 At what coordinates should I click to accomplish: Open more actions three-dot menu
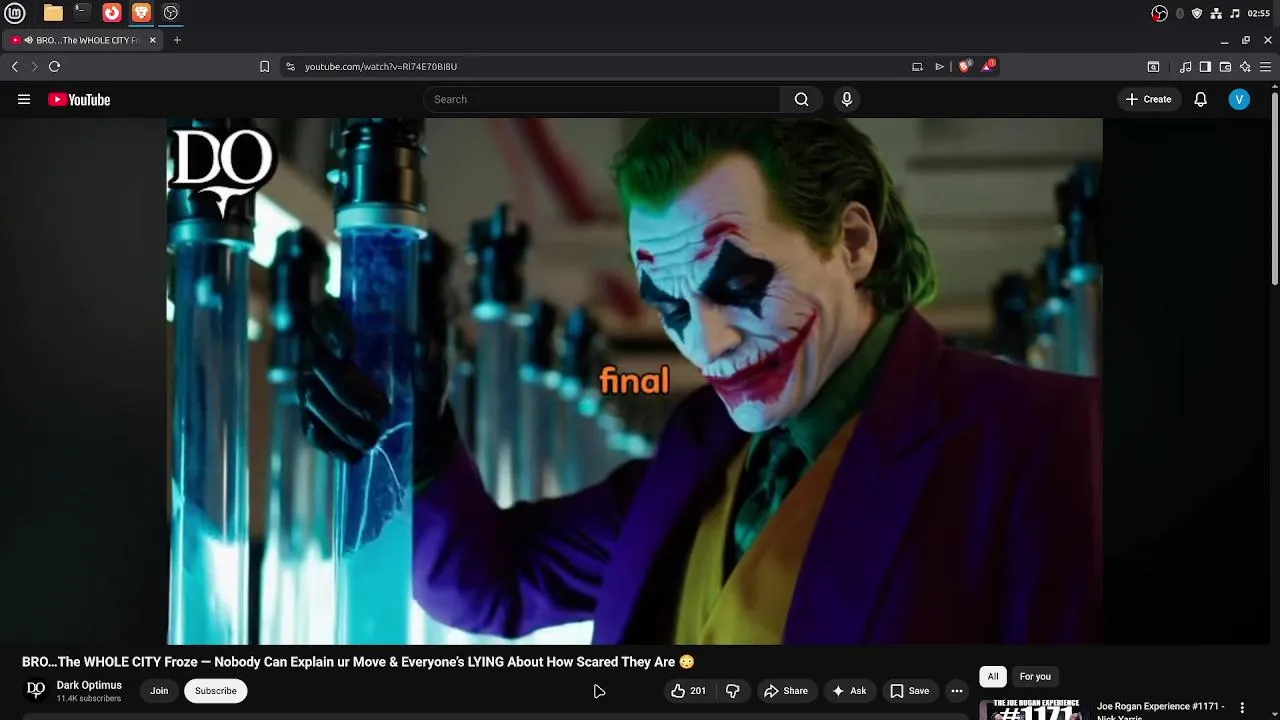coord(957,691)
